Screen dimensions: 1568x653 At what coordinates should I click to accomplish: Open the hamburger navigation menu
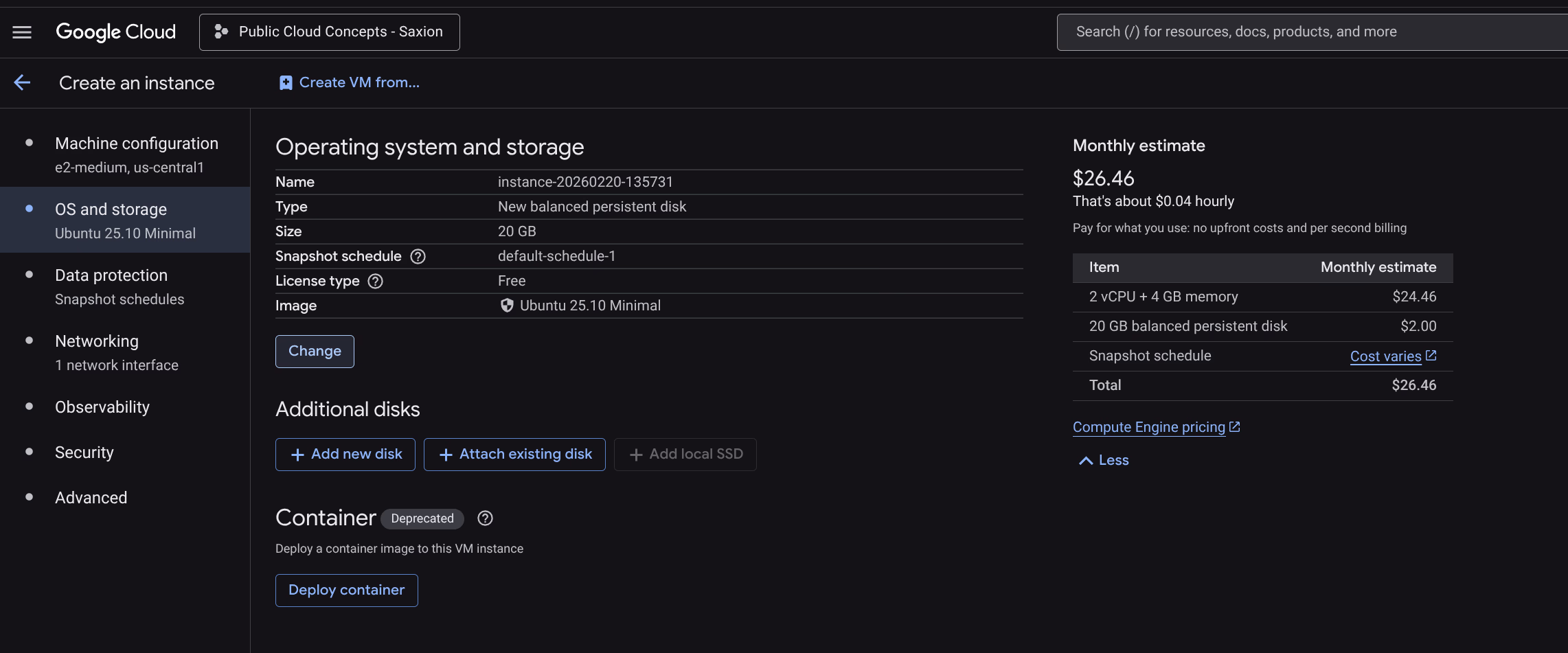[22, 32]
